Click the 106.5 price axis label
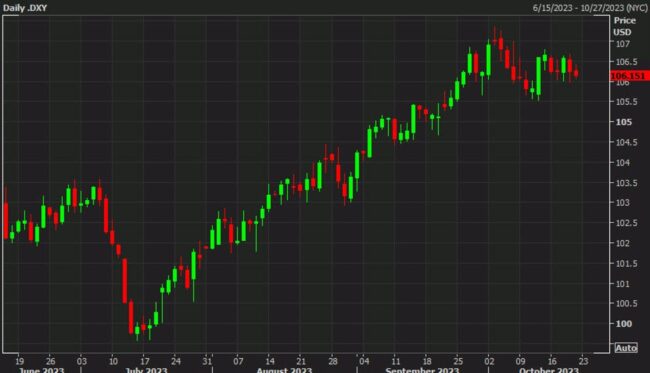650x373 pixels. [x=626, y=62]
